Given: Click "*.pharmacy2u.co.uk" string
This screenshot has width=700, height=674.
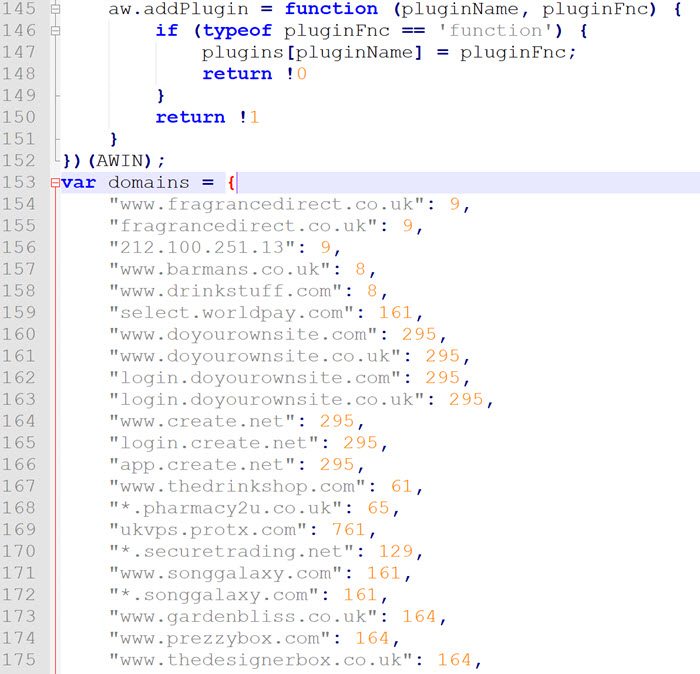Looking at the screenshot, I should point(225,508).
